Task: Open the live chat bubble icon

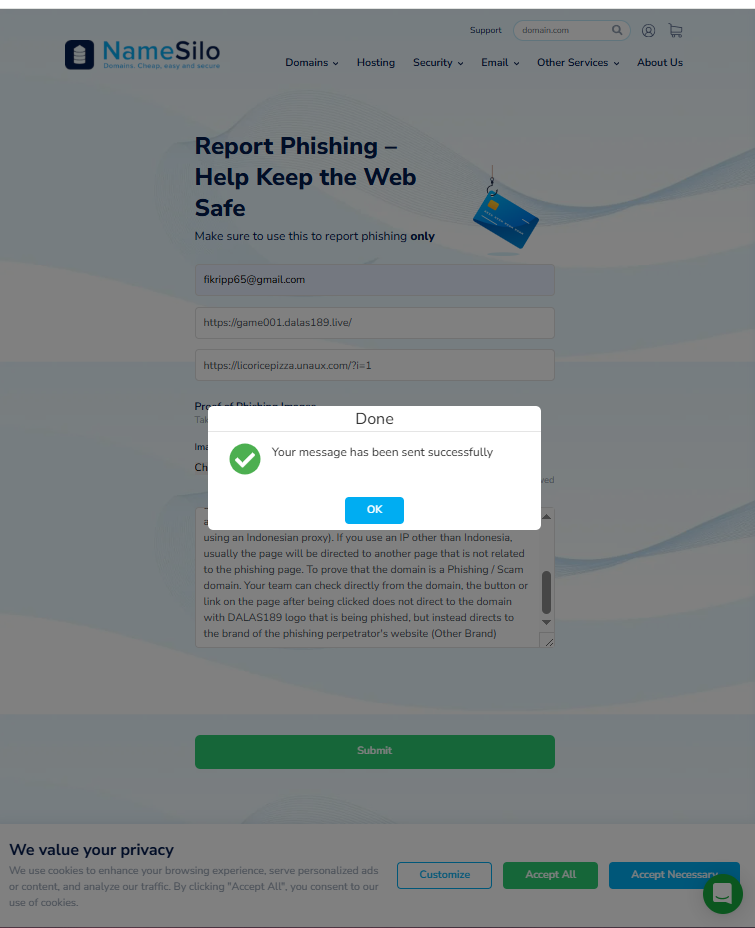Action: (x=722, y=894)
